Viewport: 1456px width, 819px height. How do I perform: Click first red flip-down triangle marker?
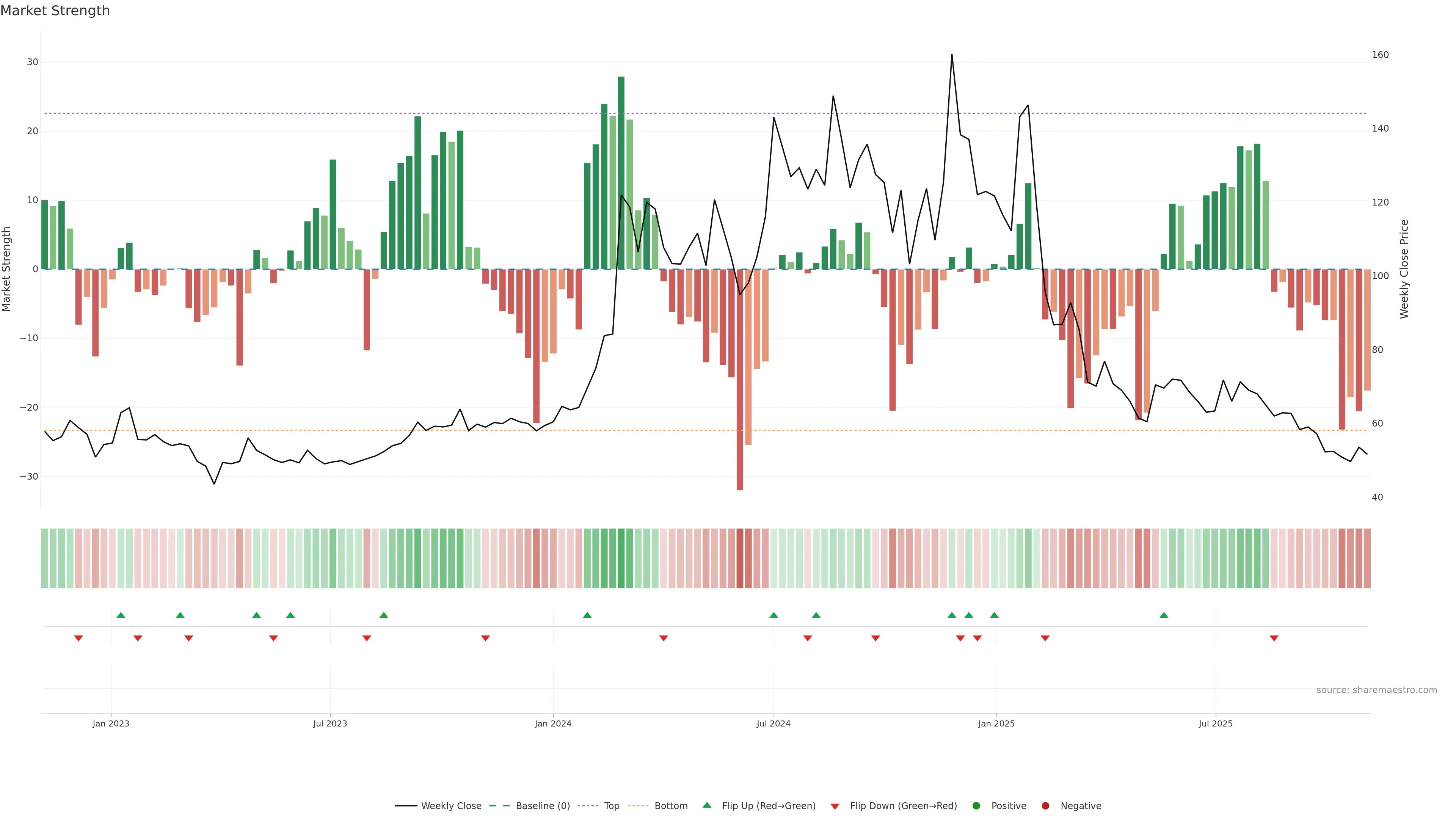click(78, 638)
